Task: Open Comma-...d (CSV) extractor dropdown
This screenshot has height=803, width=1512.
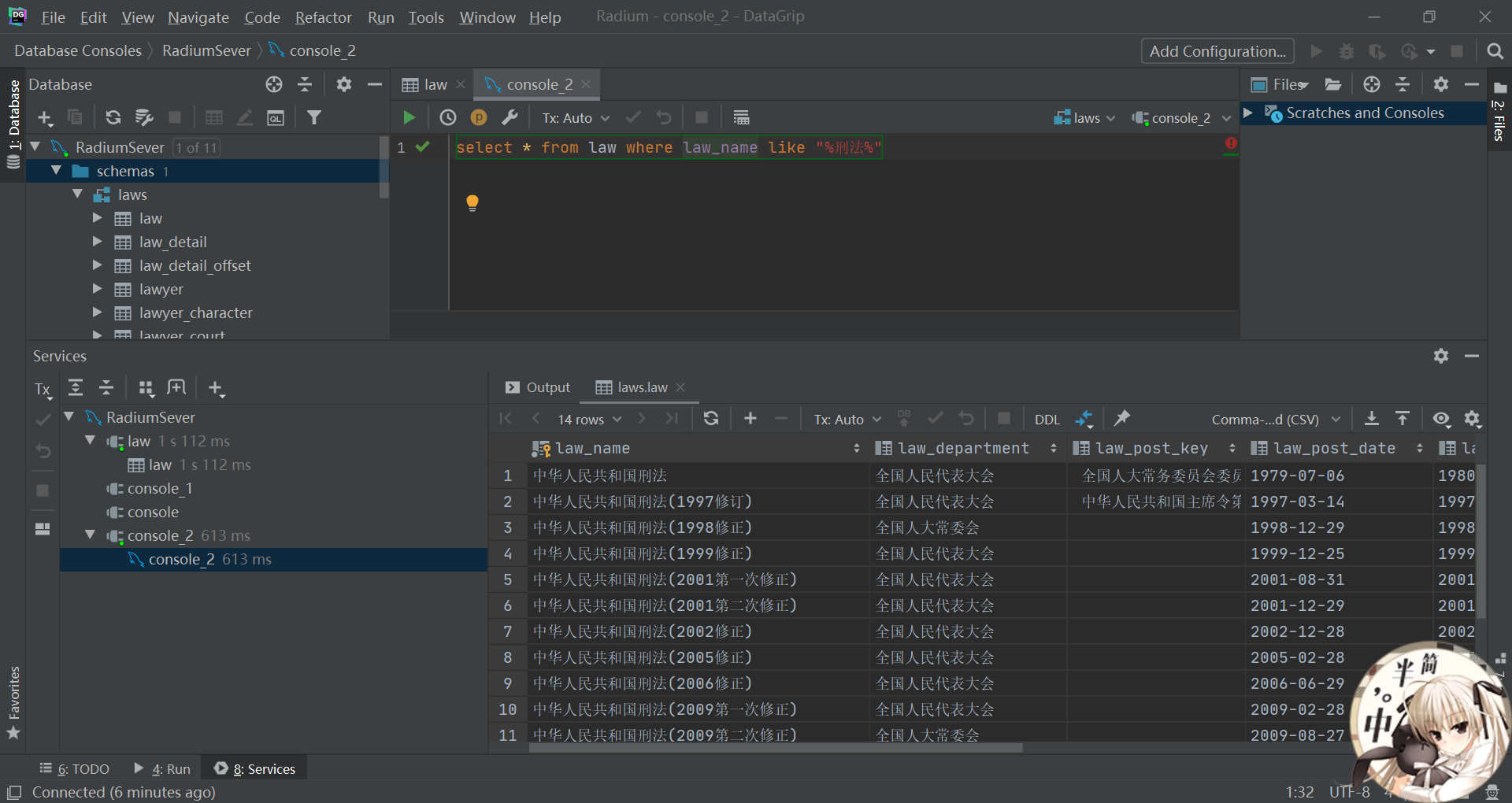Action: coord(1276,420)
